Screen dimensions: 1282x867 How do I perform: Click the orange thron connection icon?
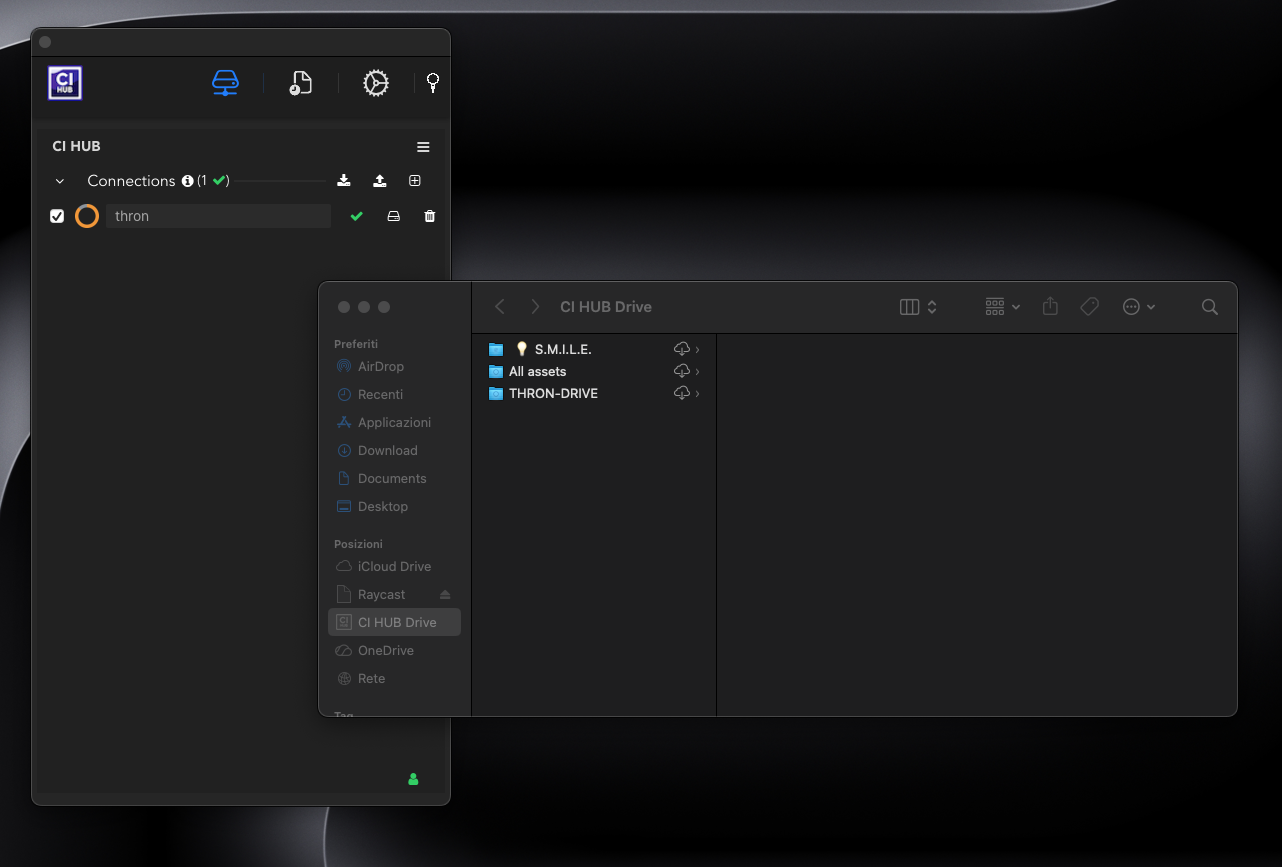click(87, 216)
